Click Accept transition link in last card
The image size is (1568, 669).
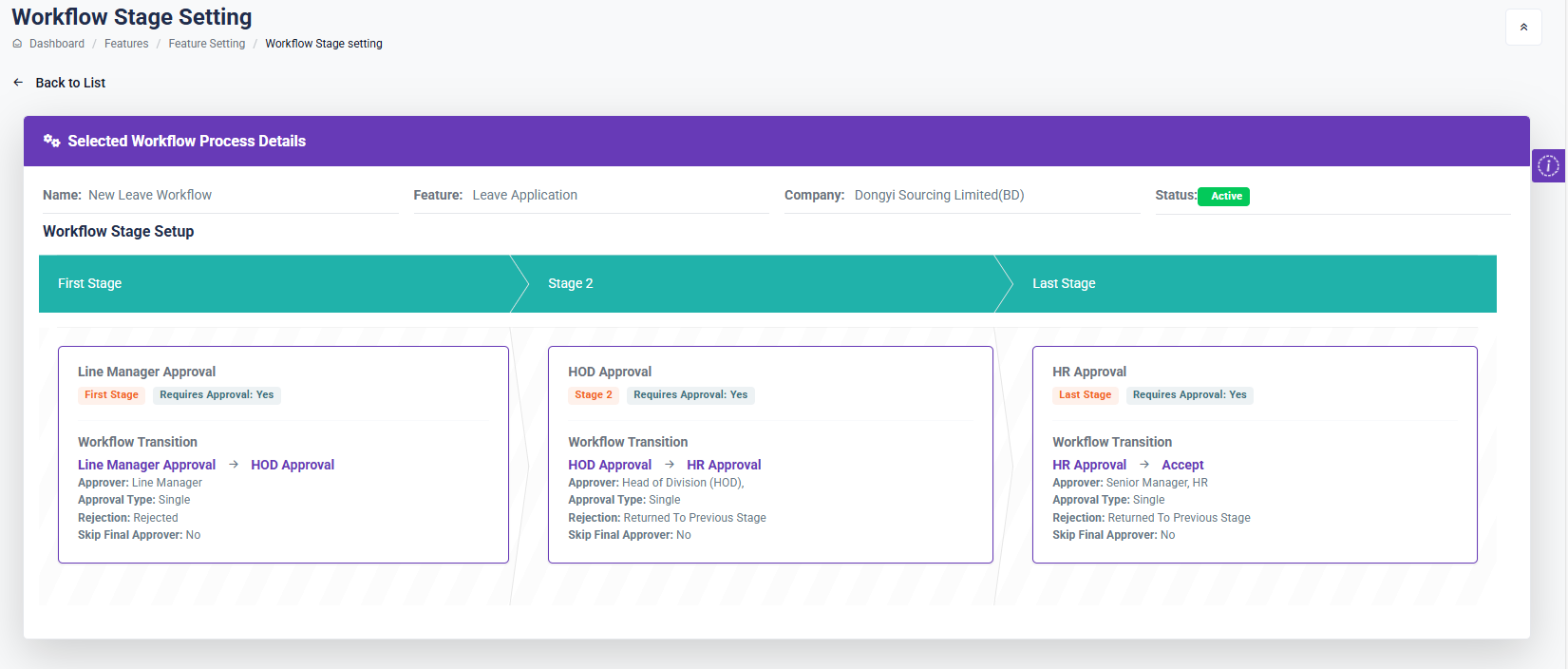pos(1182,465)
